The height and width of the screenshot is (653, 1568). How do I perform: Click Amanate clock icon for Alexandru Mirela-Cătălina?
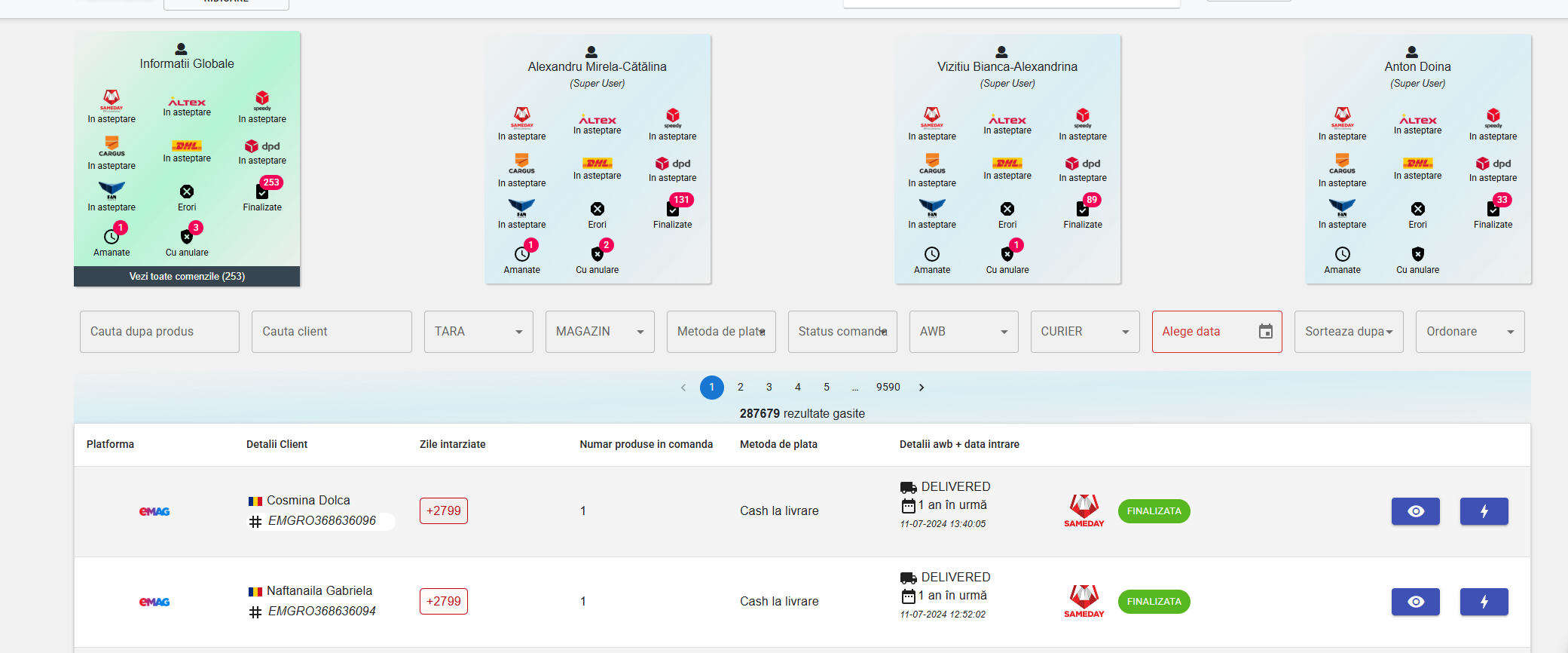click(521, 254)
